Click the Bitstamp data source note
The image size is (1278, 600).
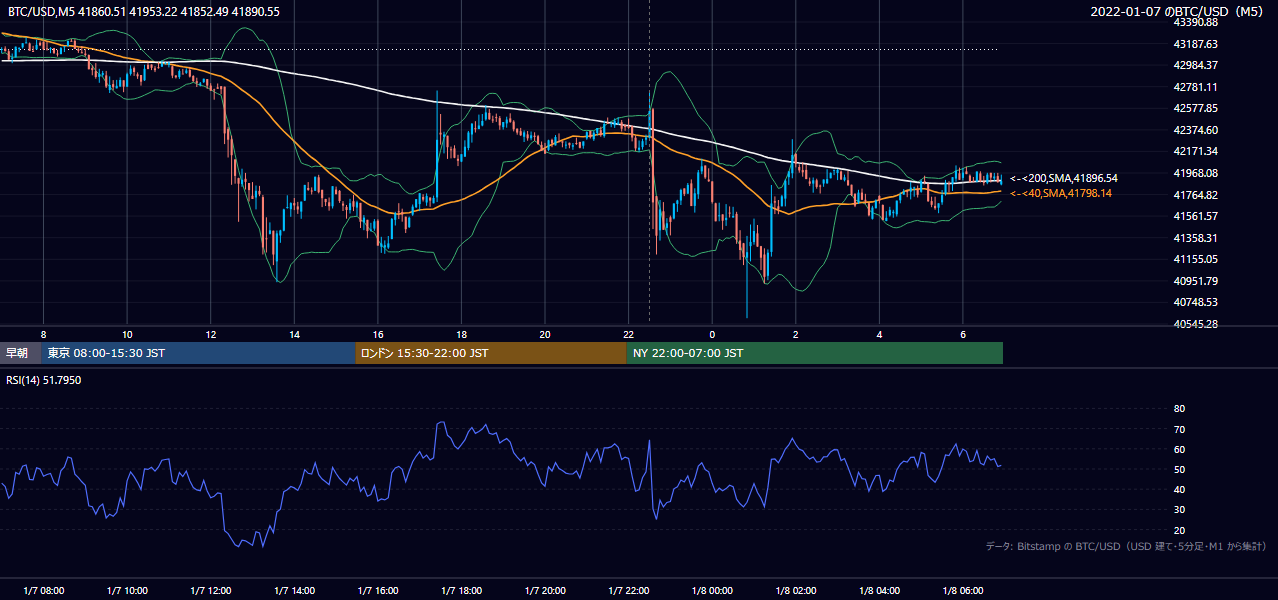1126,546
